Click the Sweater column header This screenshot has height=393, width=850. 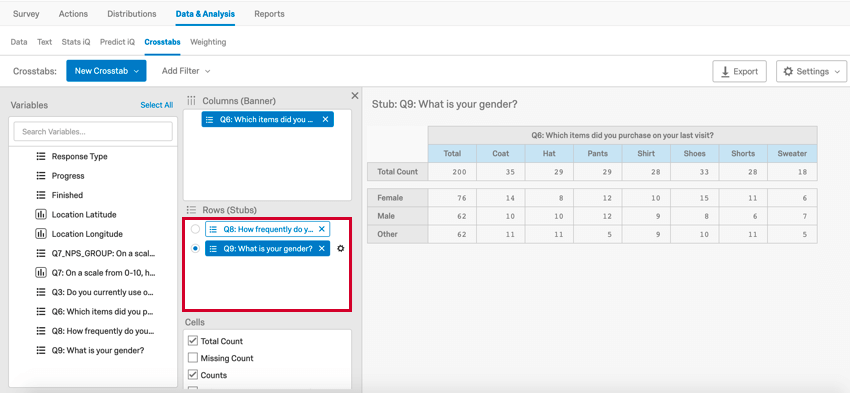click(792, 153)
